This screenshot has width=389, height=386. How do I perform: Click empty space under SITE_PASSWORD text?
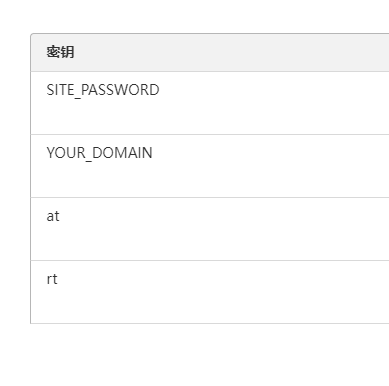tap(103, 117)
